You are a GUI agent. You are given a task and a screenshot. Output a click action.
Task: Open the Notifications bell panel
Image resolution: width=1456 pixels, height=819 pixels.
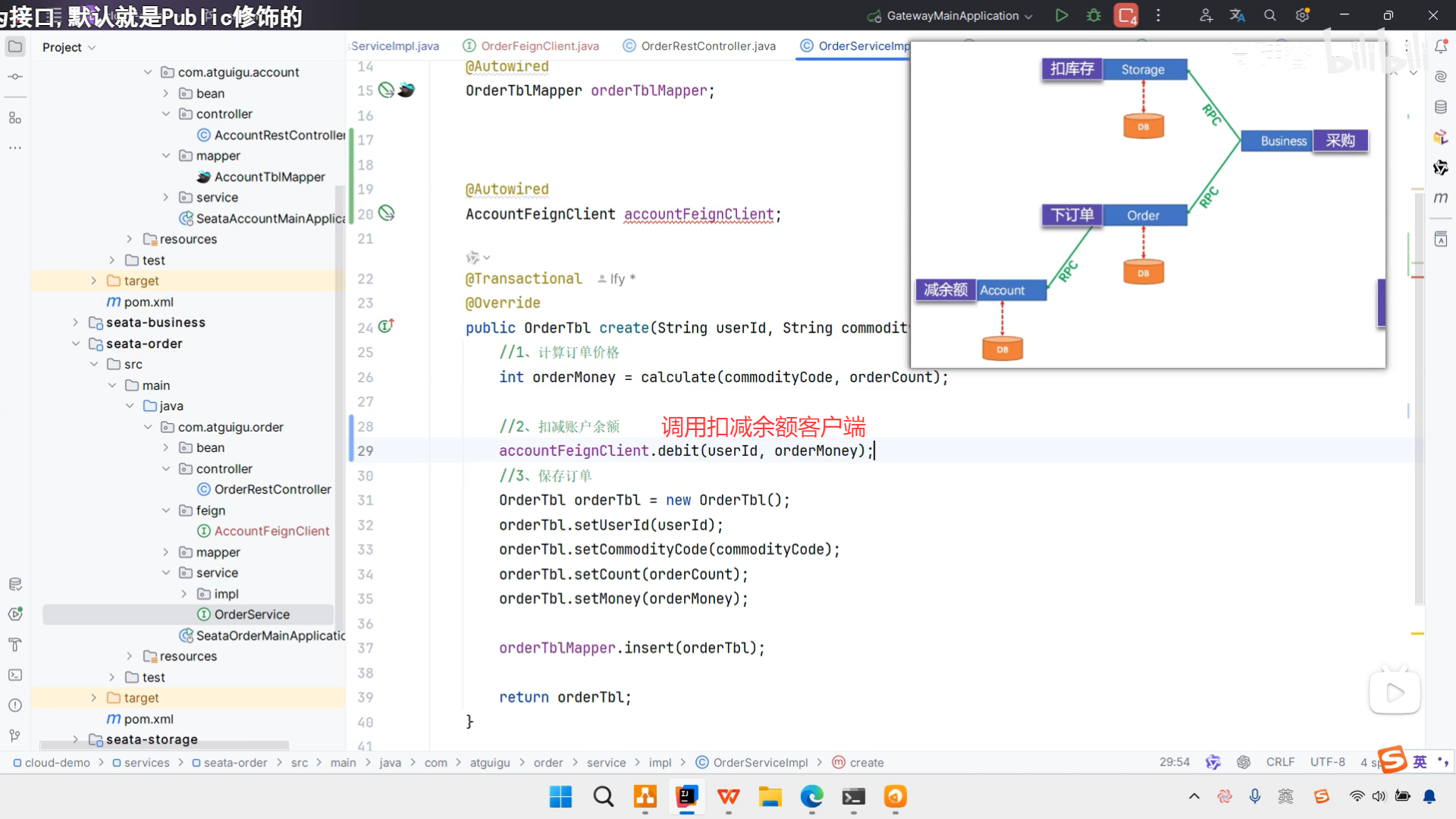coord(1441,47)
